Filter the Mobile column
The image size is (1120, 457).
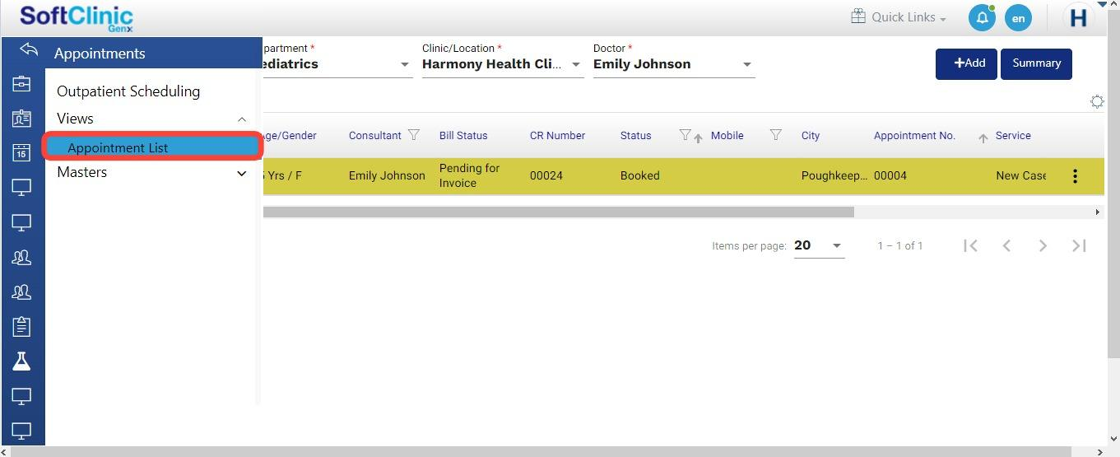pyautogui.click(x=776, y=134)
